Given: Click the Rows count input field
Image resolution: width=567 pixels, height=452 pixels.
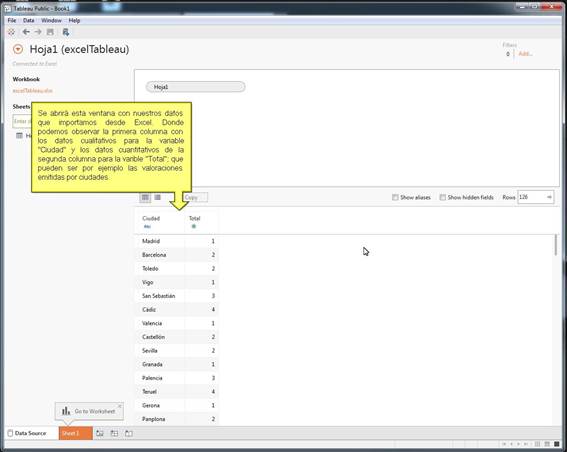Looking at the screenshot, I should (531, 197).
